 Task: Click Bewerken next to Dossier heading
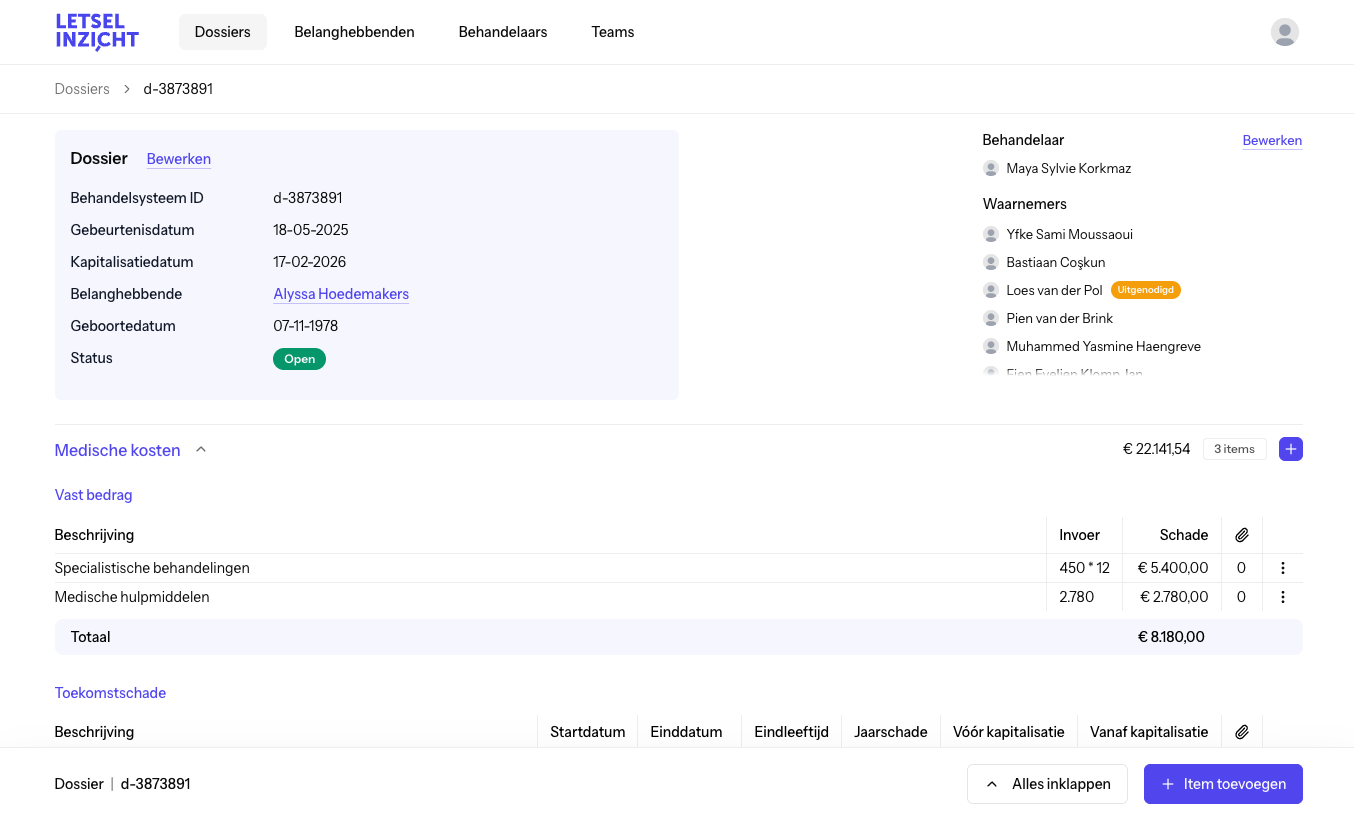tap(179, 159)
